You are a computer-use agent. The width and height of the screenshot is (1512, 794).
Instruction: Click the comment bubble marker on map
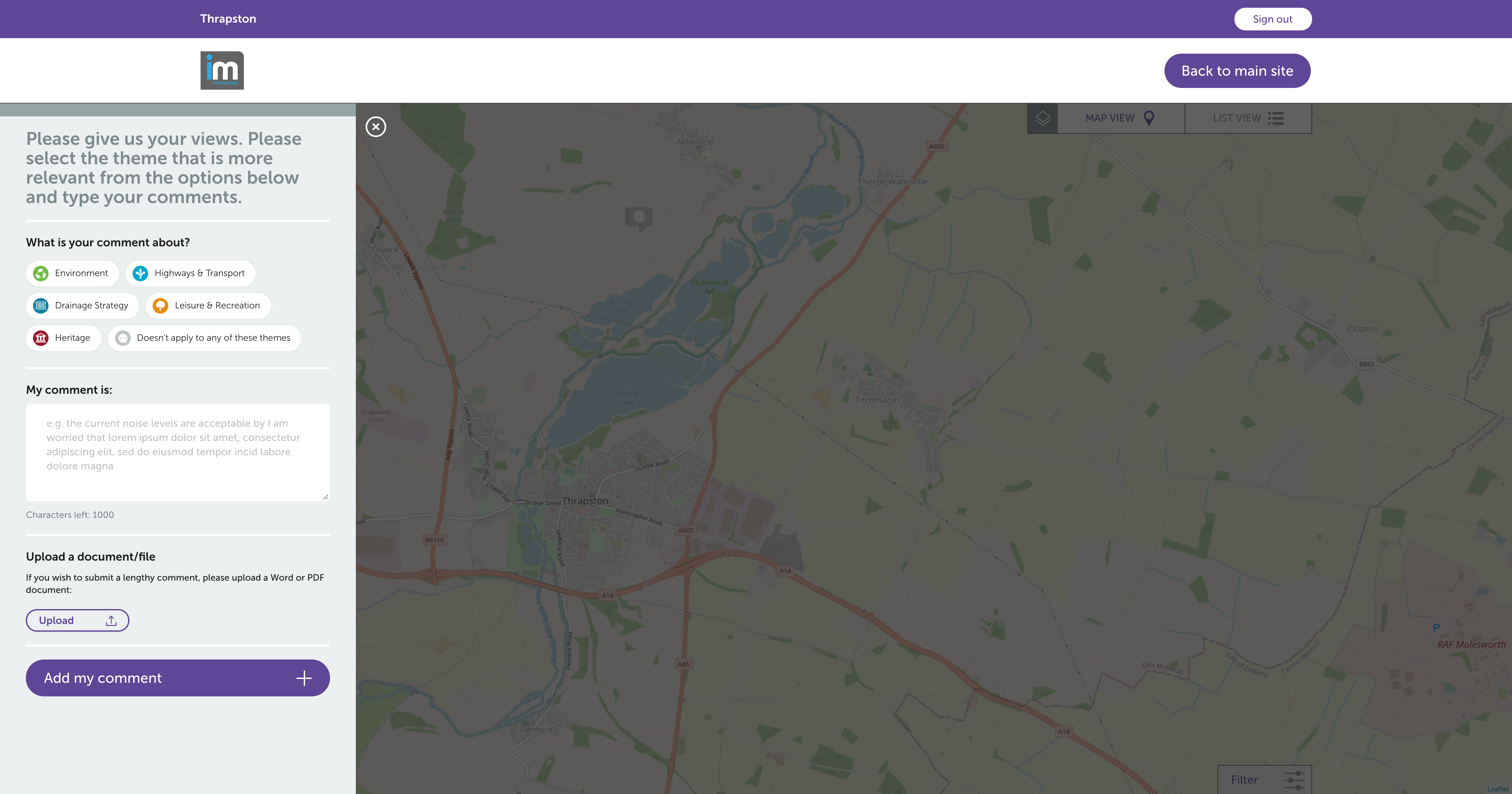coord(639,219)
